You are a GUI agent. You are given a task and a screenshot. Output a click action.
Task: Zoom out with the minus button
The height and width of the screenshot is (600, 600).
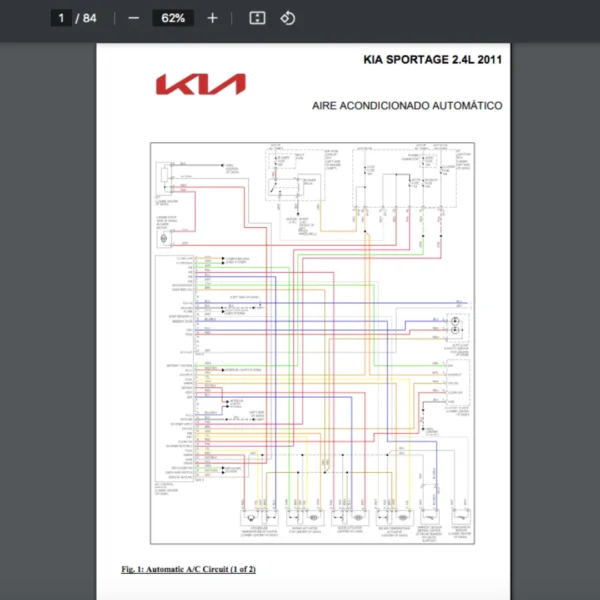[133, 18]
